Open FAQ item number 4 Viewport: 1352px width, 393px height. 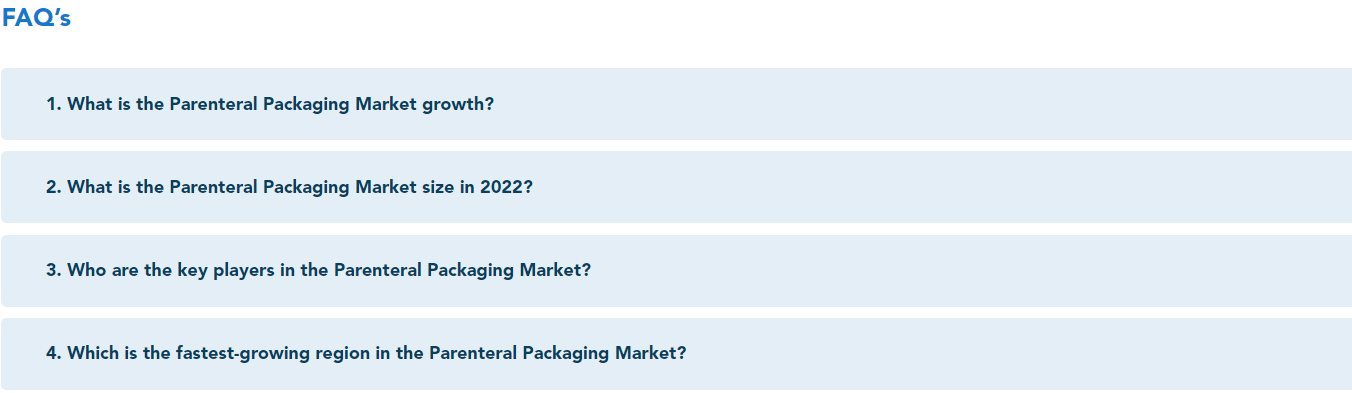[x=676, y=353]
